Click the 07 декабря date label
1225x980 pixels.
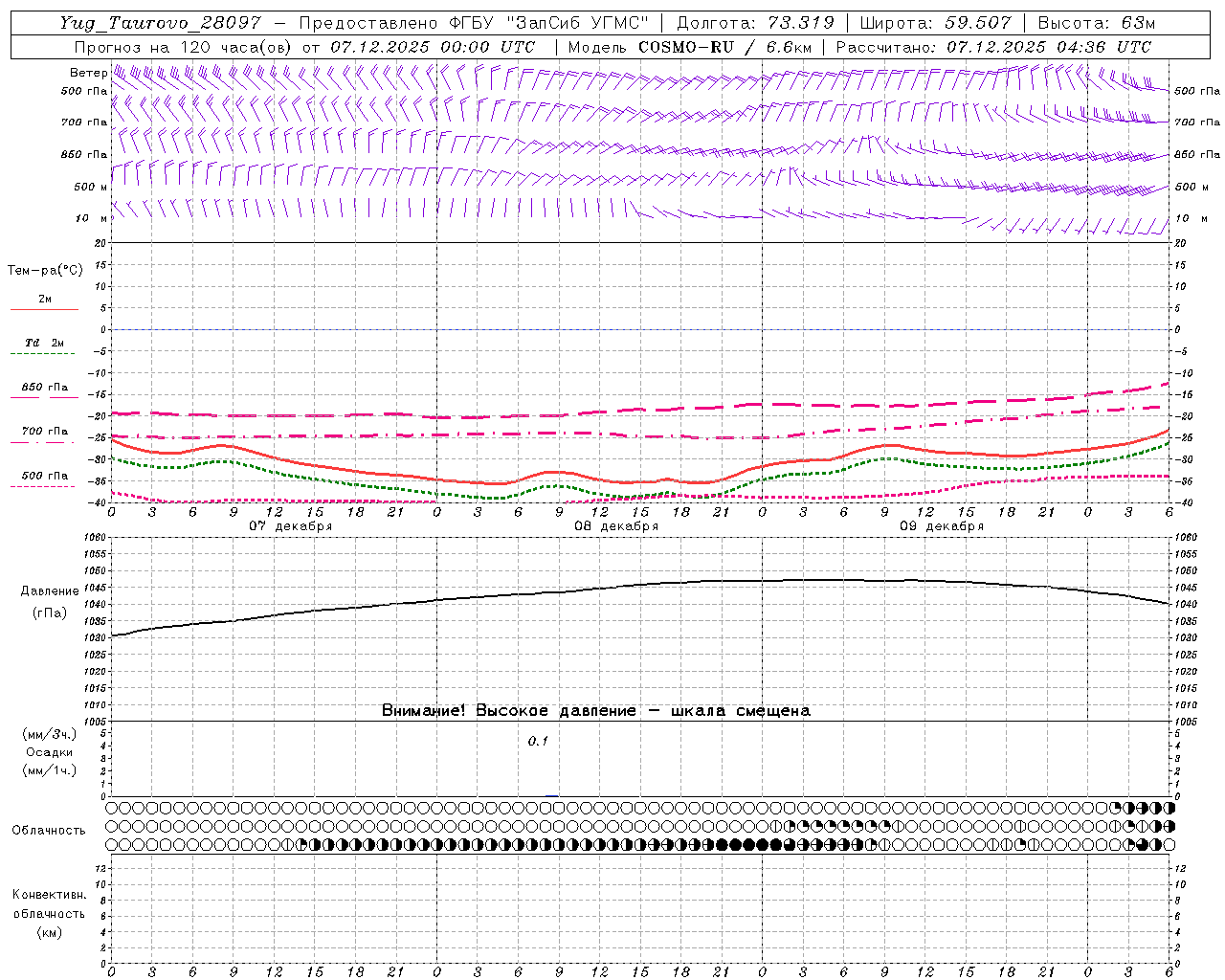(291, 526)
